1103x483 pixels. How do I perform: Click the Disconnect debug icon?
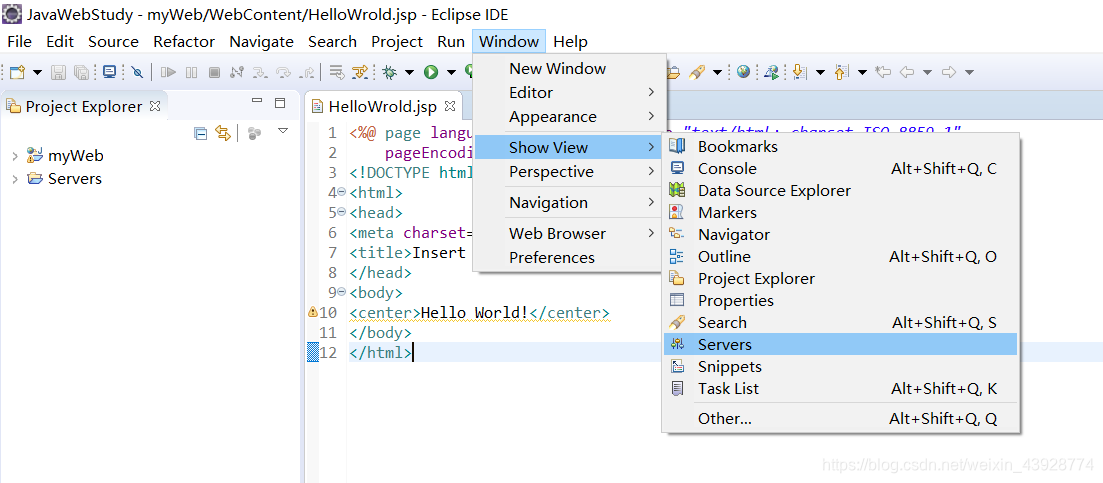tap(237, 72)
